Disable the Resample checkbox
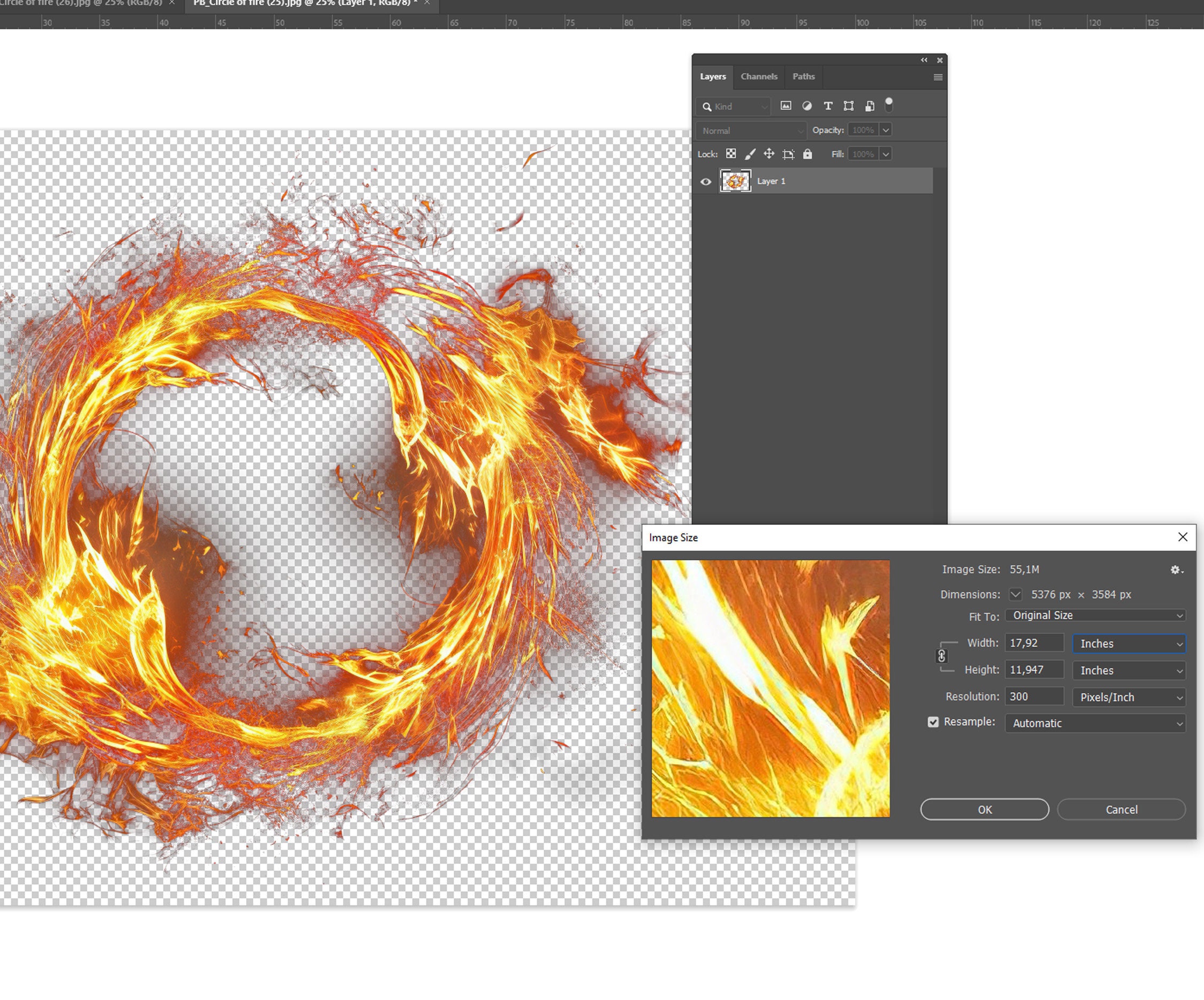Screen dimensions: 1204x1000 [933, 722]
